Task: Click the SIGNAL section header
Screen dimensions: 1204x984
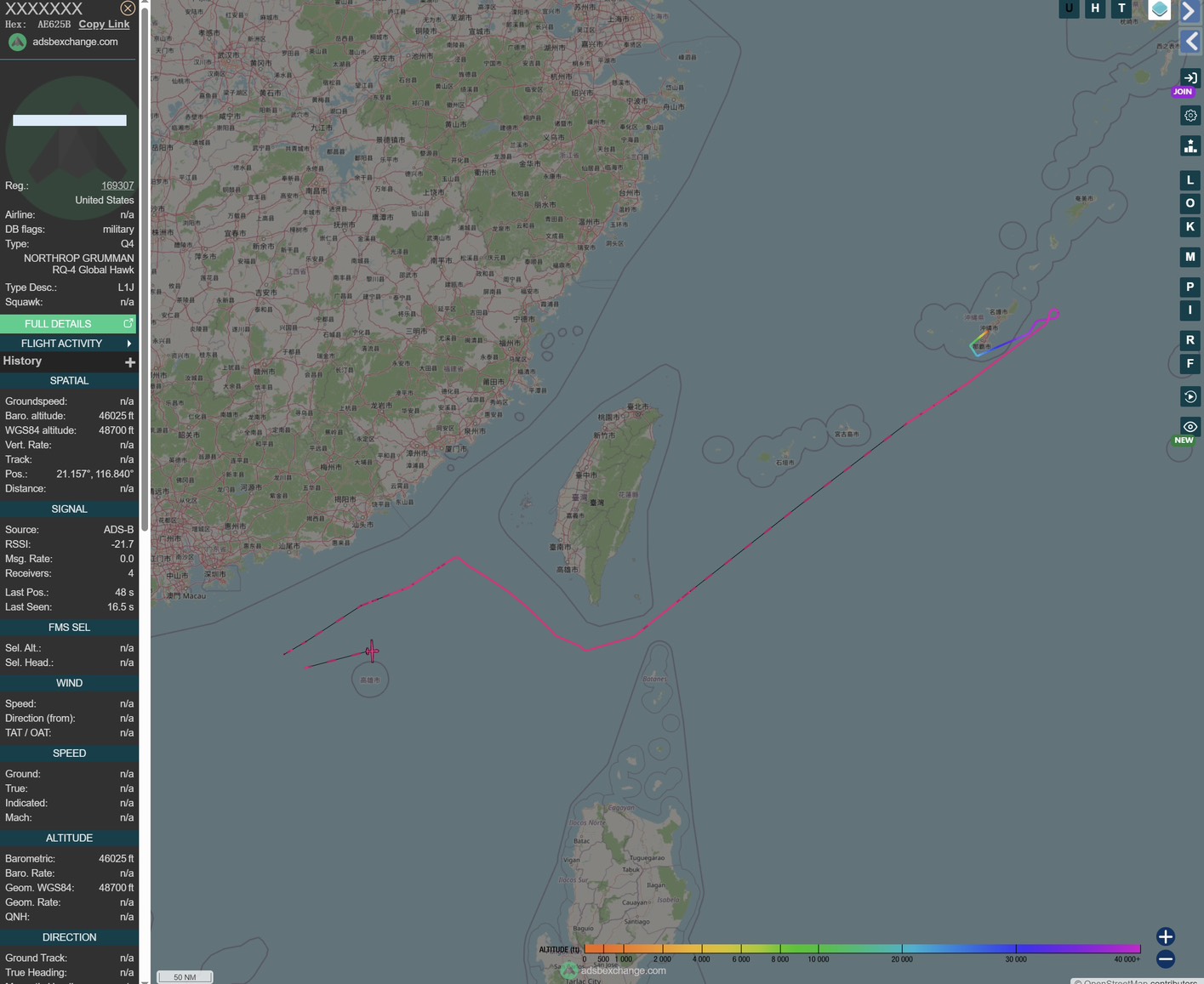Action: point(69,509)
